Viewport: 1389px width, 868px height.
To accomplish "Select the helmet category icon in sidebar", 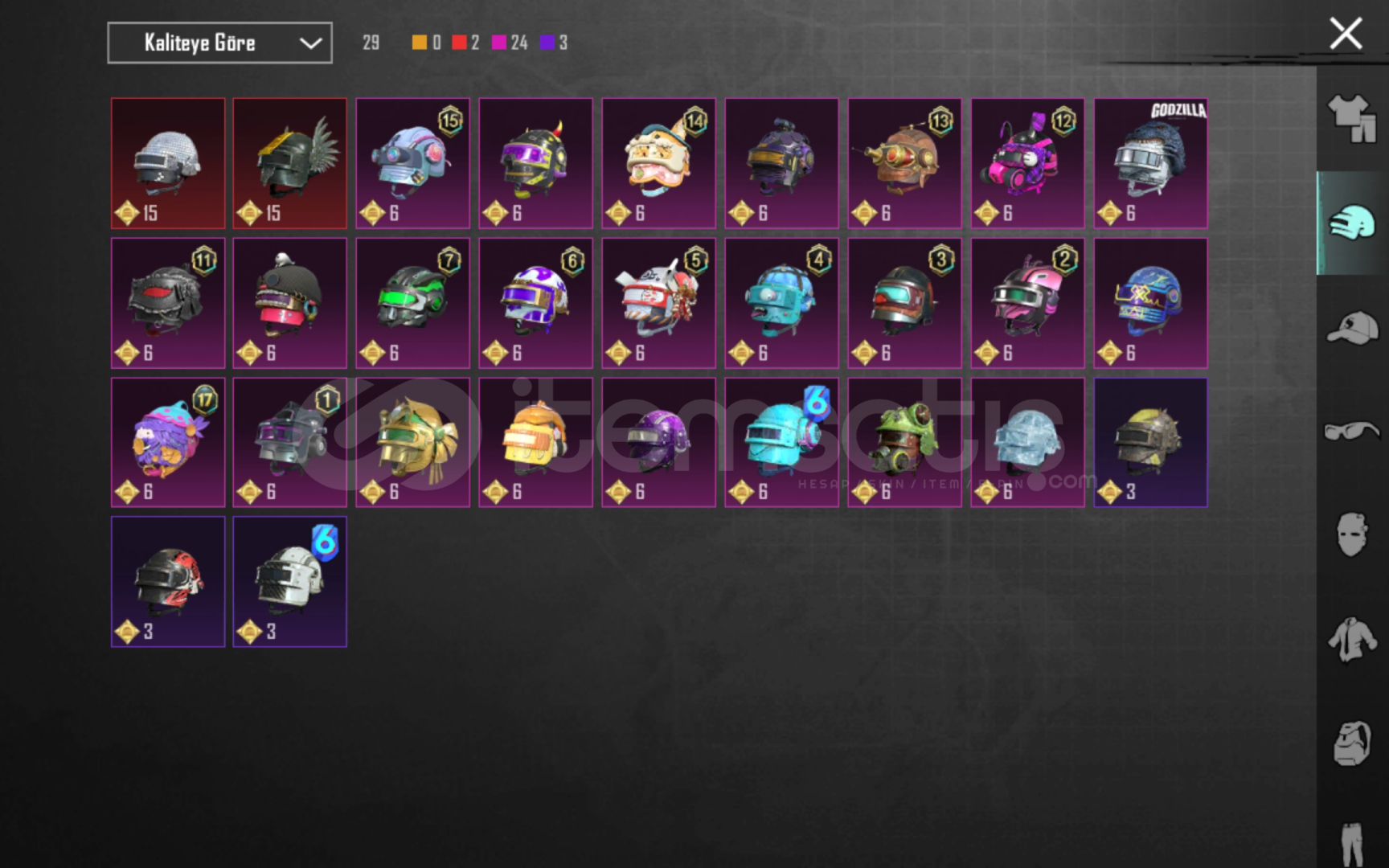I will coord(1352,223).
